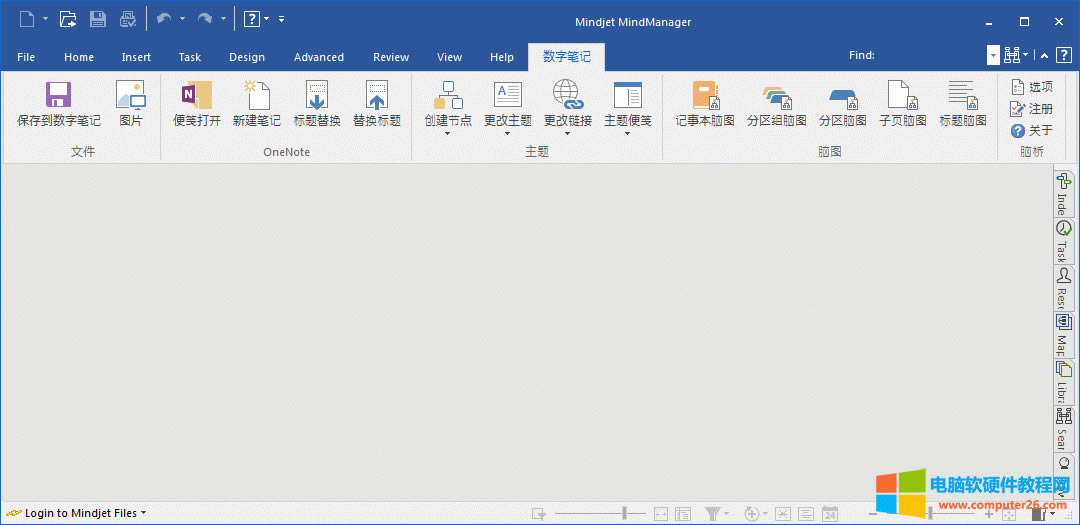Click 选项 options button
This screenshot has width=1080, height=525.
(x=1032, y=87)
